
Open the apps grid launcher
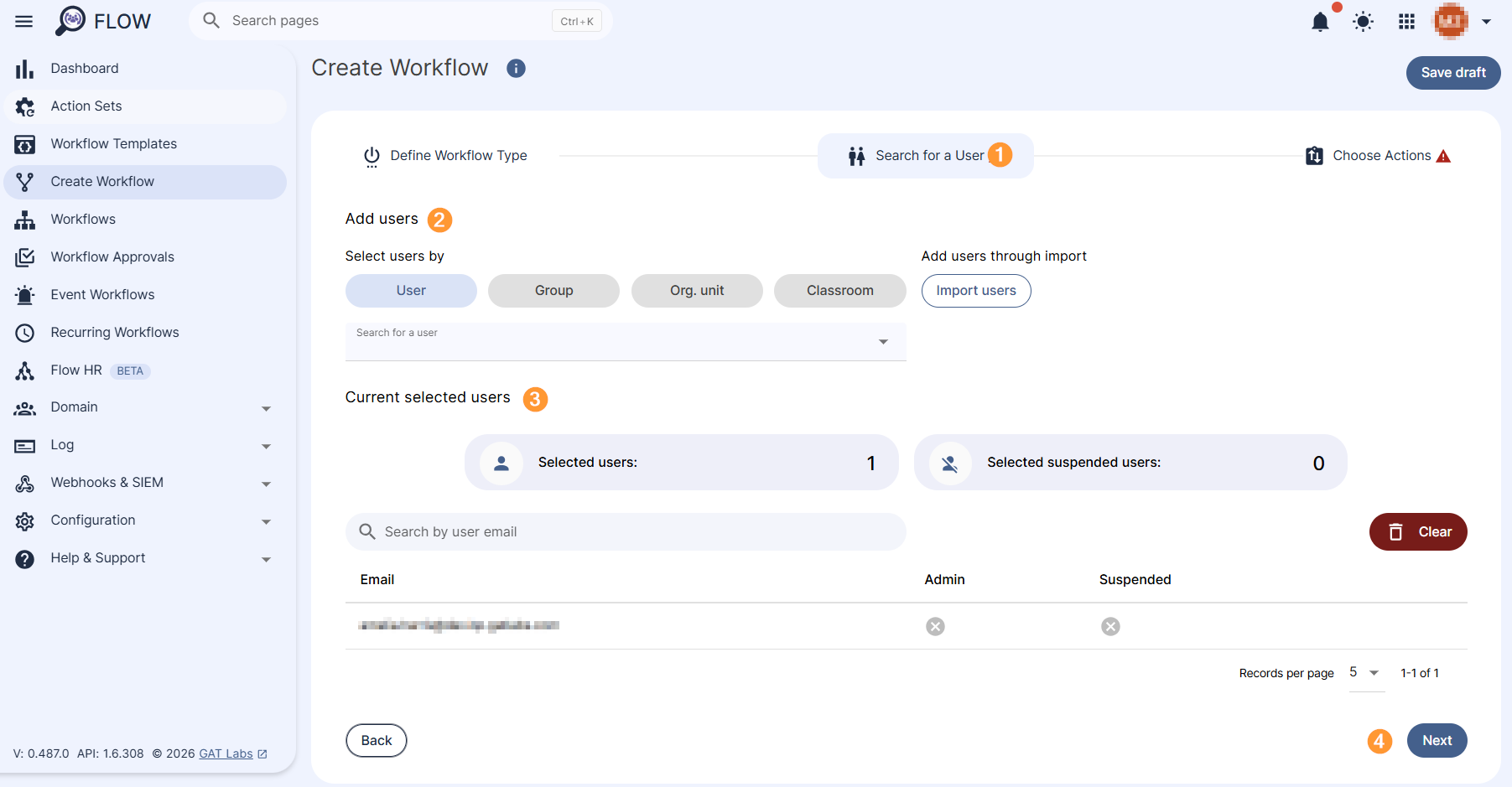pyautogui.click(x=1407, y=22)
